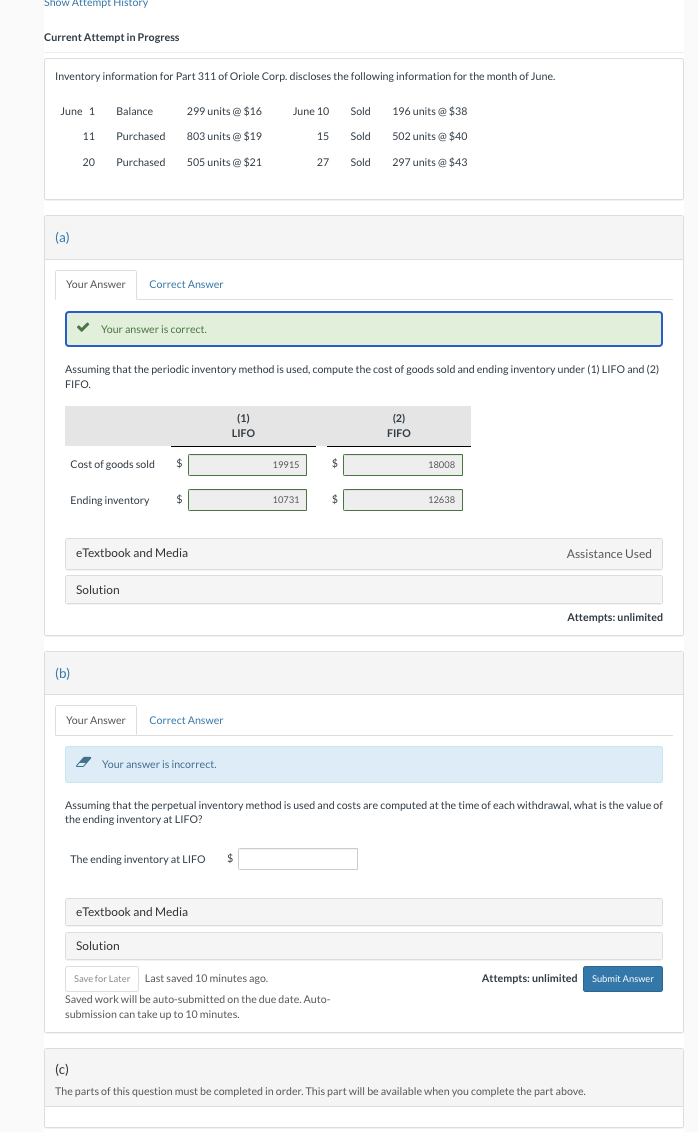The height and width of the screenshot is (1132, 698).
Task: Open the Show Attempt History link
Action: click(x=96, y=4)
